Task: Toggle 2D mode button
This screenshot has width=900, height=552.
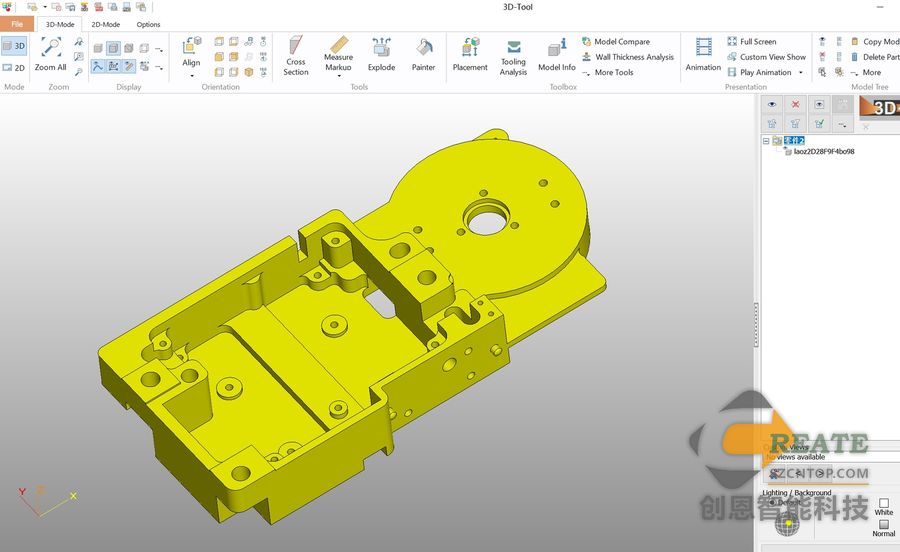Action: click(x=14, y=67)
